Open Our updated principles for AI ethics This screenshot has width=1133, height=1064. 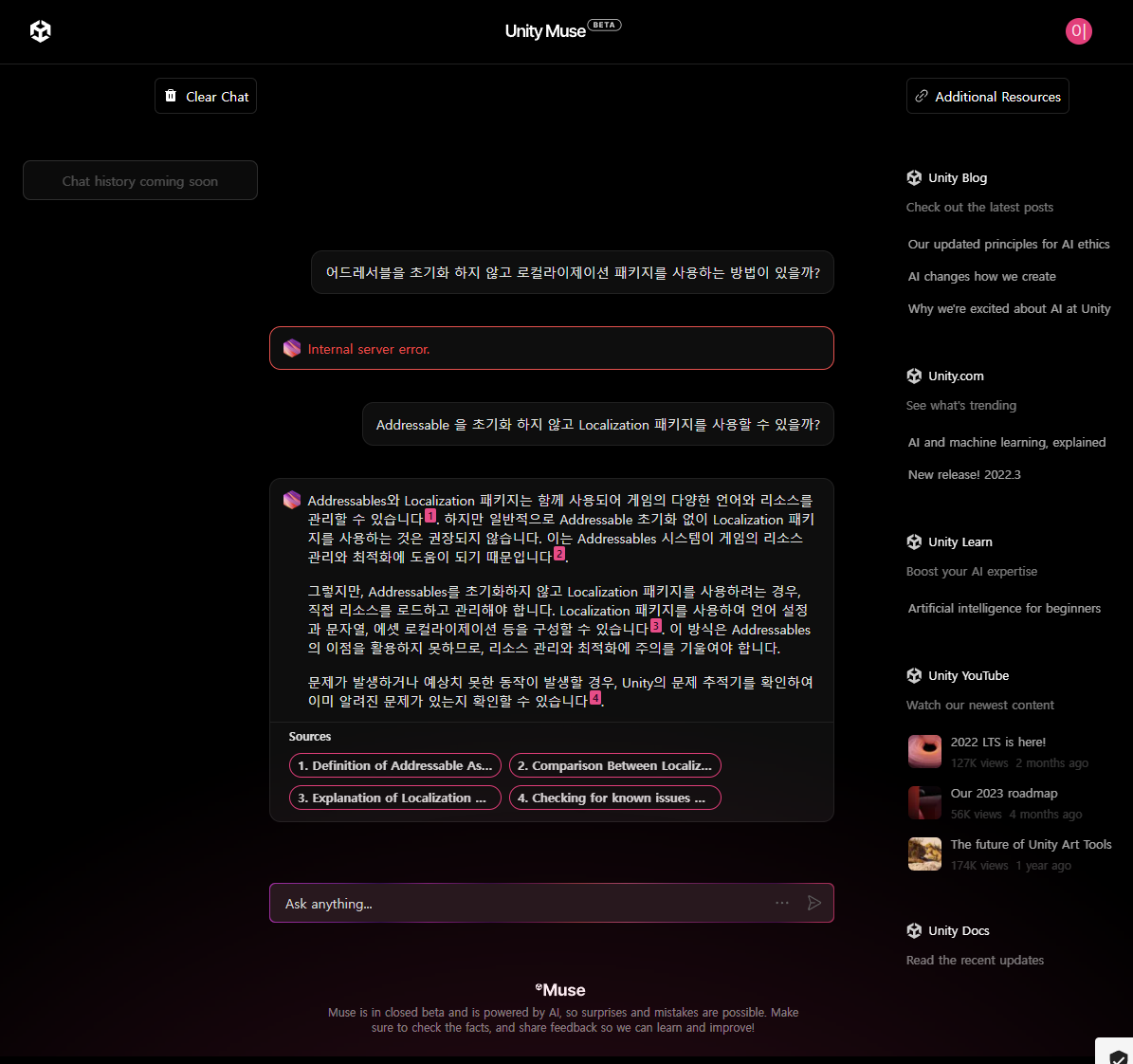1009,245
